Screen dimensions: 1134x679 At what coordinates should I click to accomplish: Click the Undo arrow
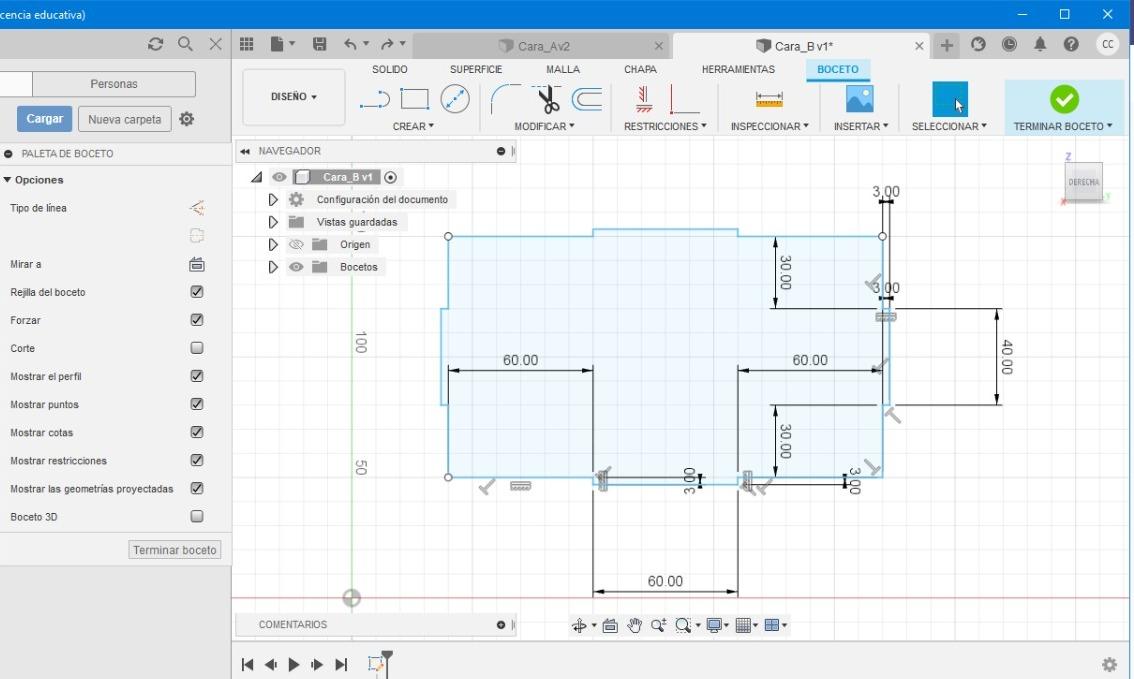[350, 44]
